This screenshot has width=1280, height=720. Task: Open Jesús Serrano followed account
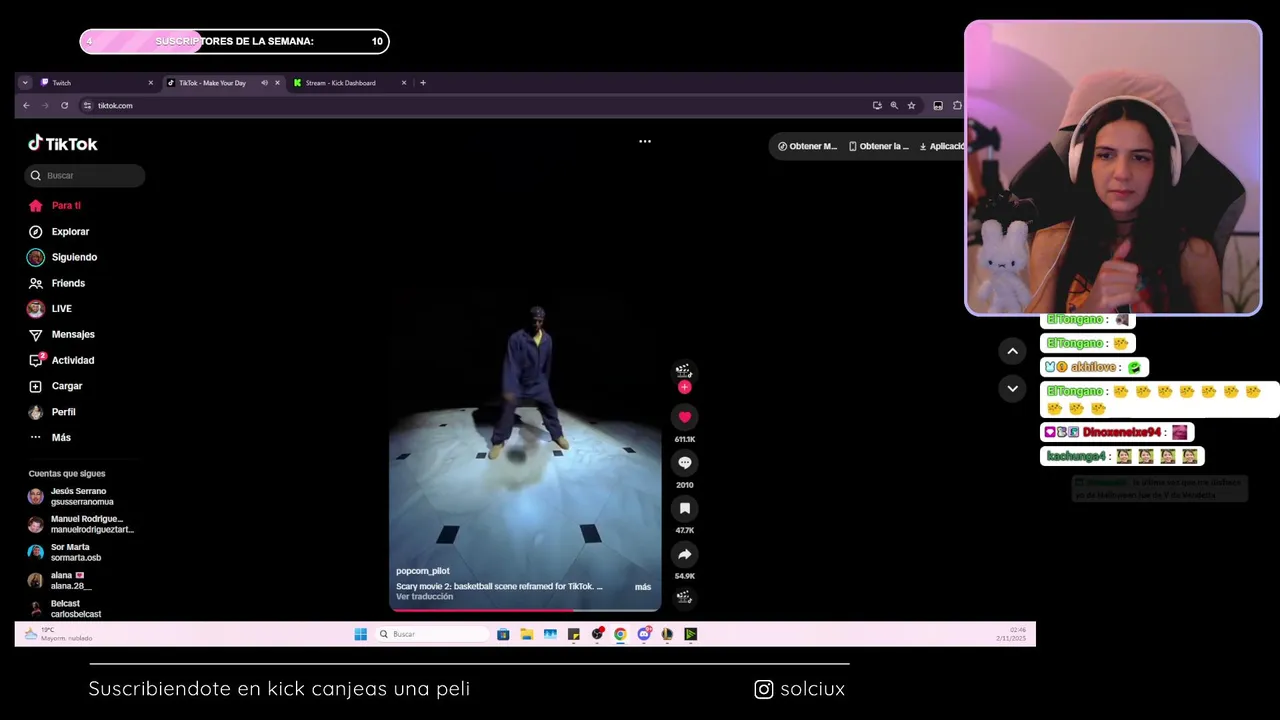[x=80, y=497]
